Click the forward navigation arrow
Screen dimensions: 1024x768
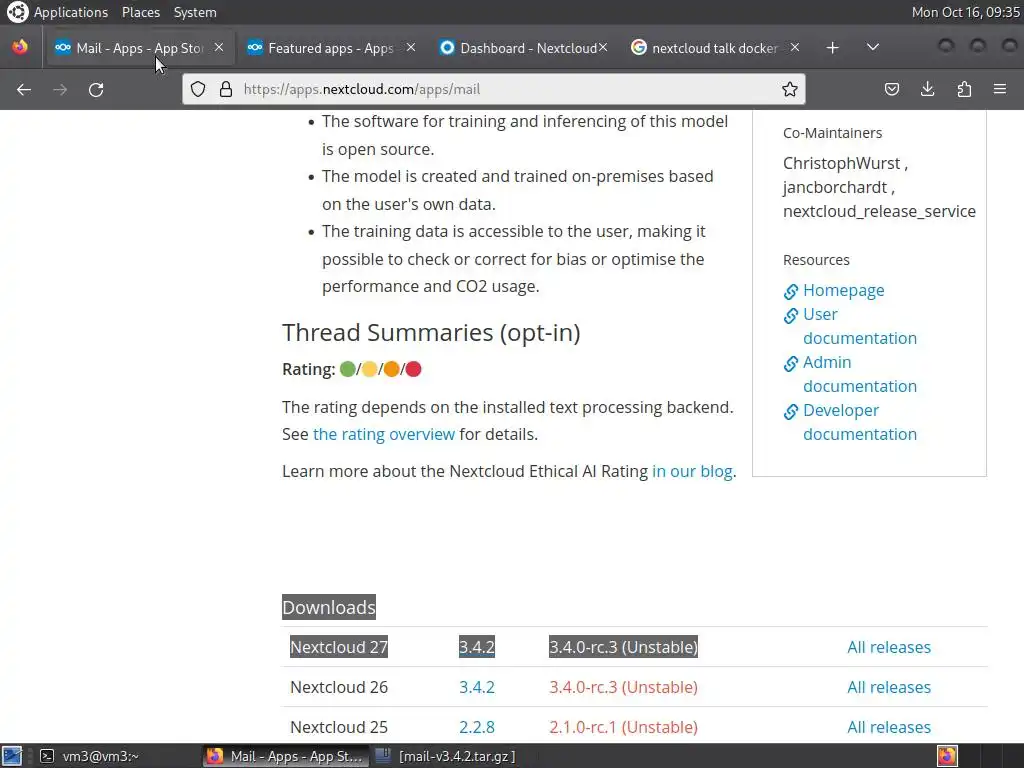pos(60,89)
